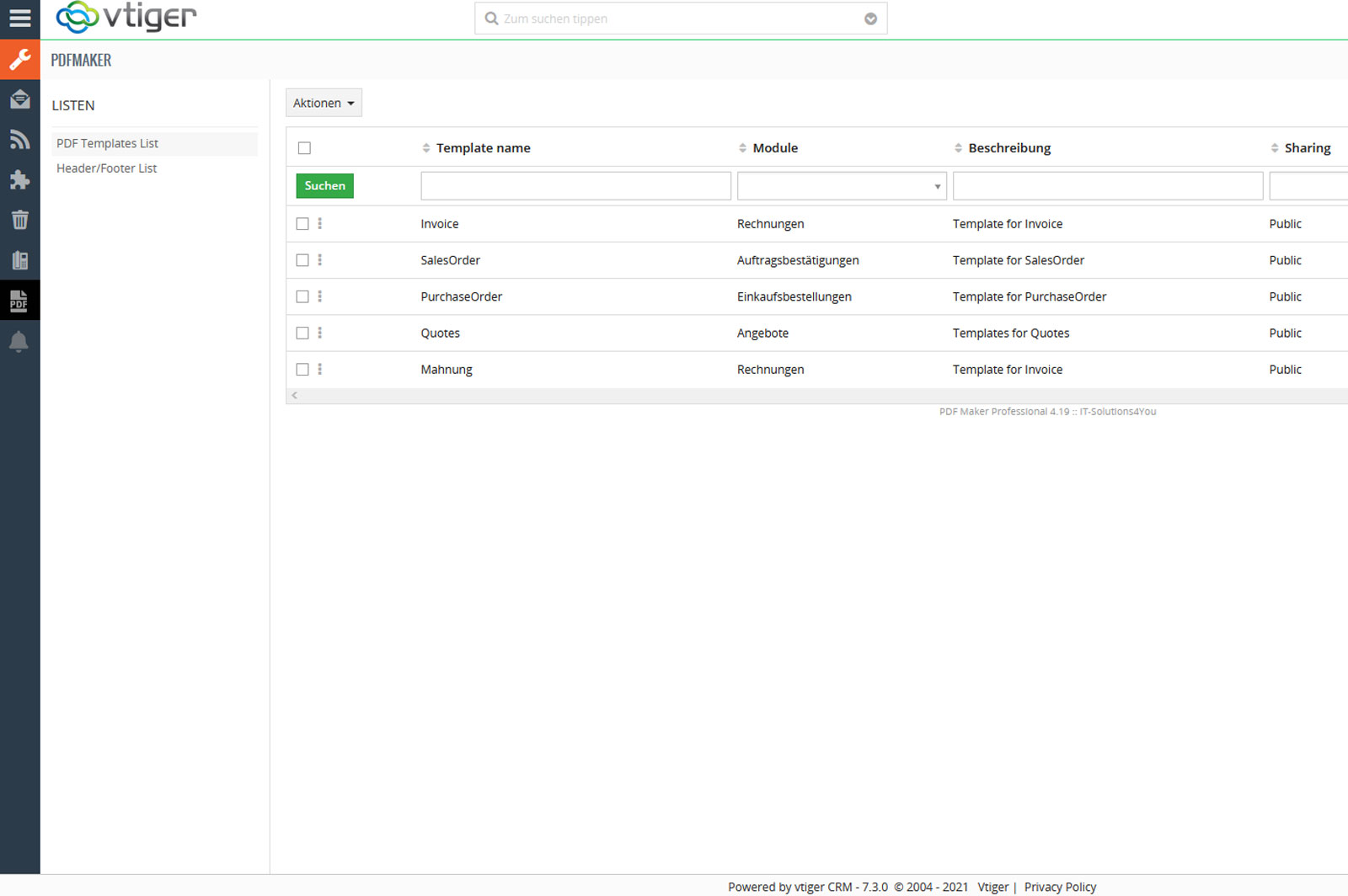The width and height of the screenshot is (1348, 896).
Task: Click the Einkaufsbestellungen module cell
Action: [794, 296]
